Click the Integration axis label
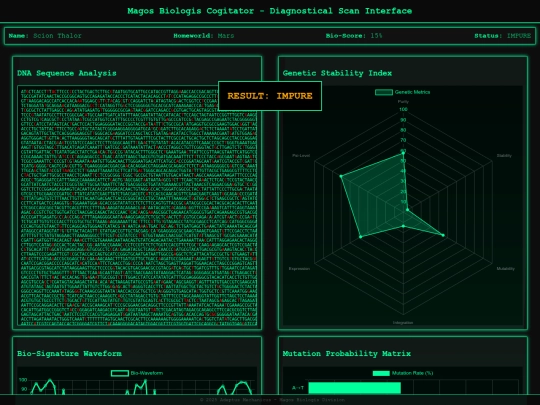This screenshot has width=540, height=405. point(403,323)
